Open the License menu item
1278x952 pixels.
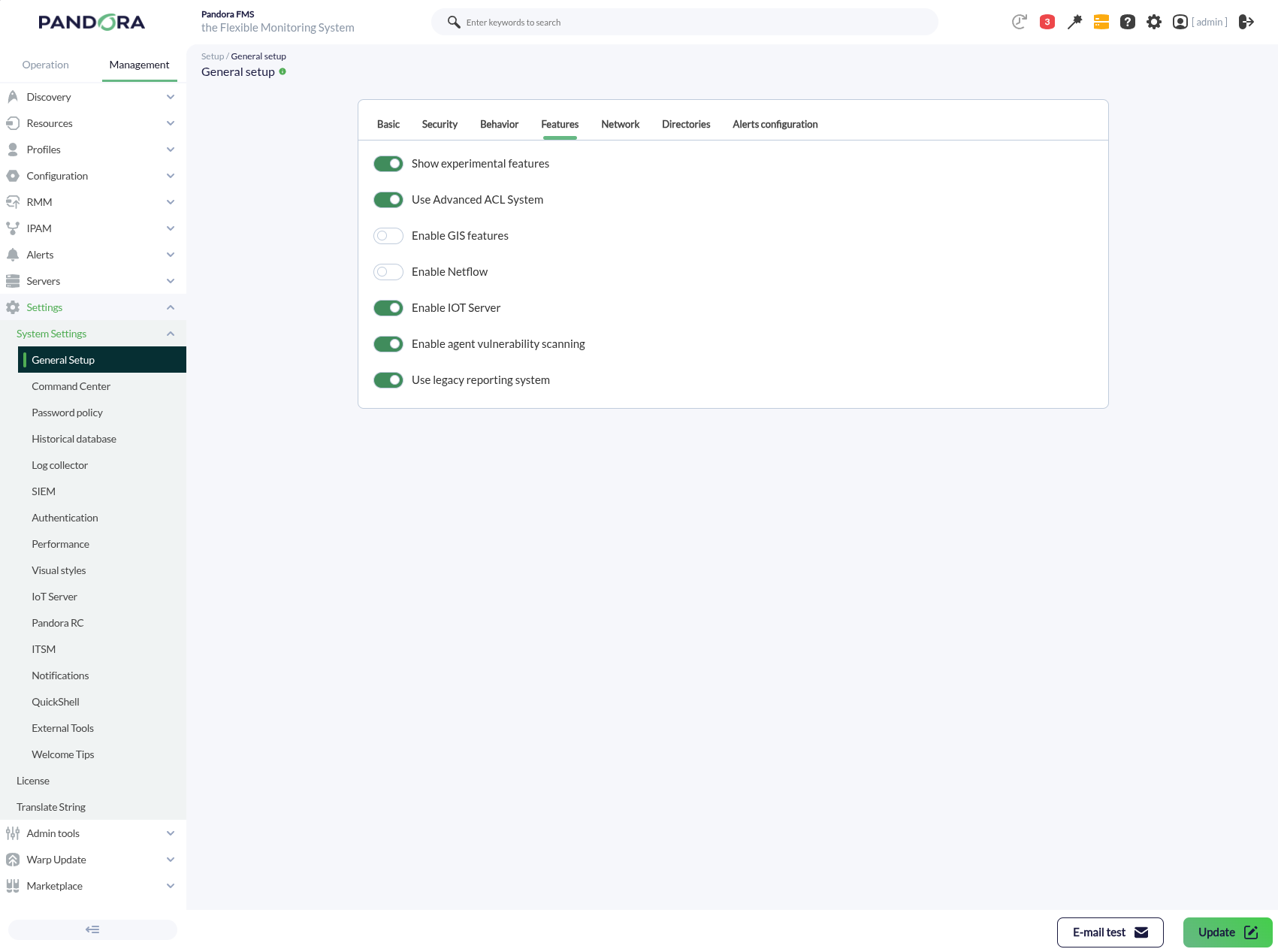(x=33, y=781)
